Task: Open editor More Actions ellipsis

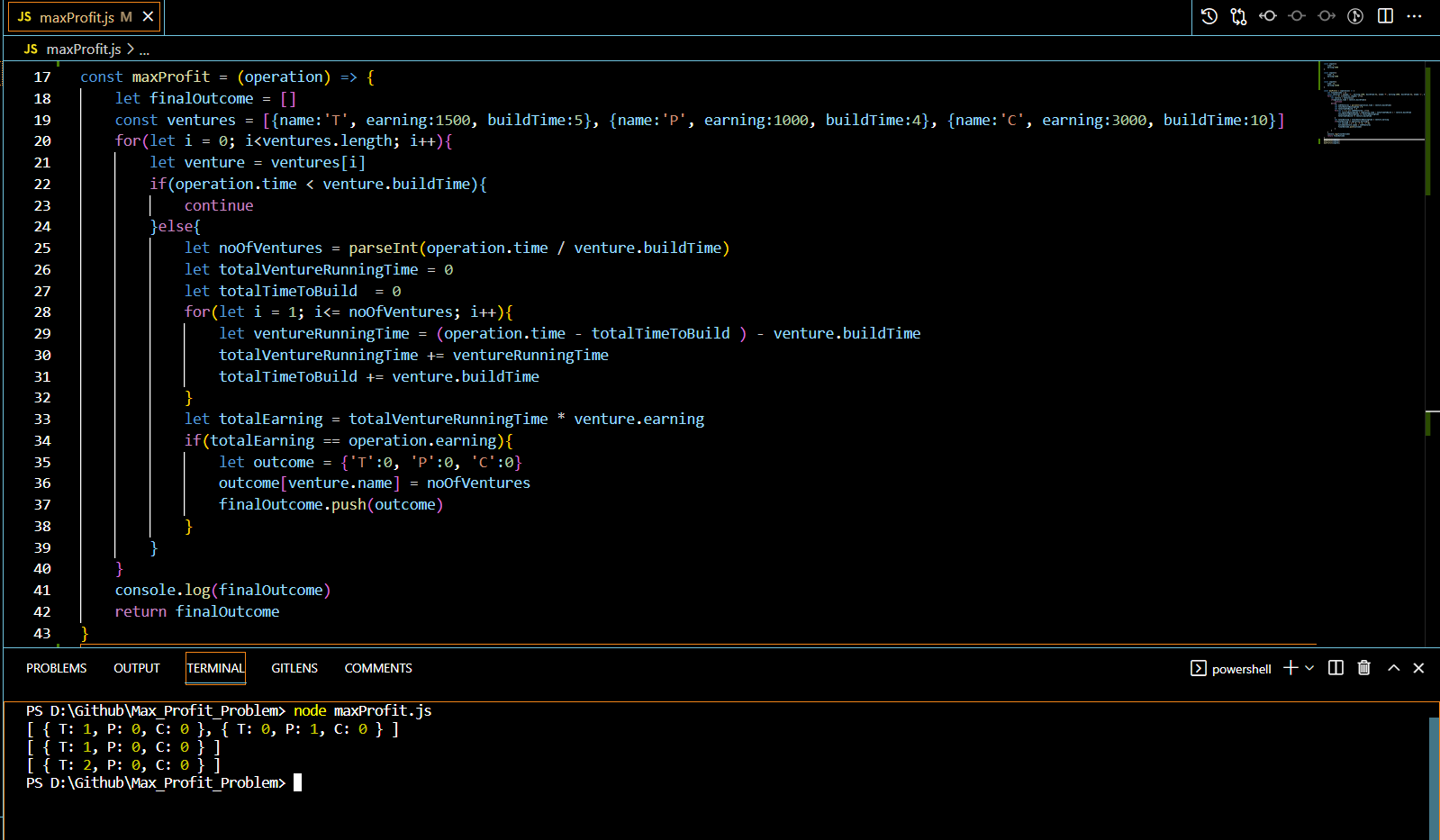Action: pyautogui.click(x=1415, y=16)
